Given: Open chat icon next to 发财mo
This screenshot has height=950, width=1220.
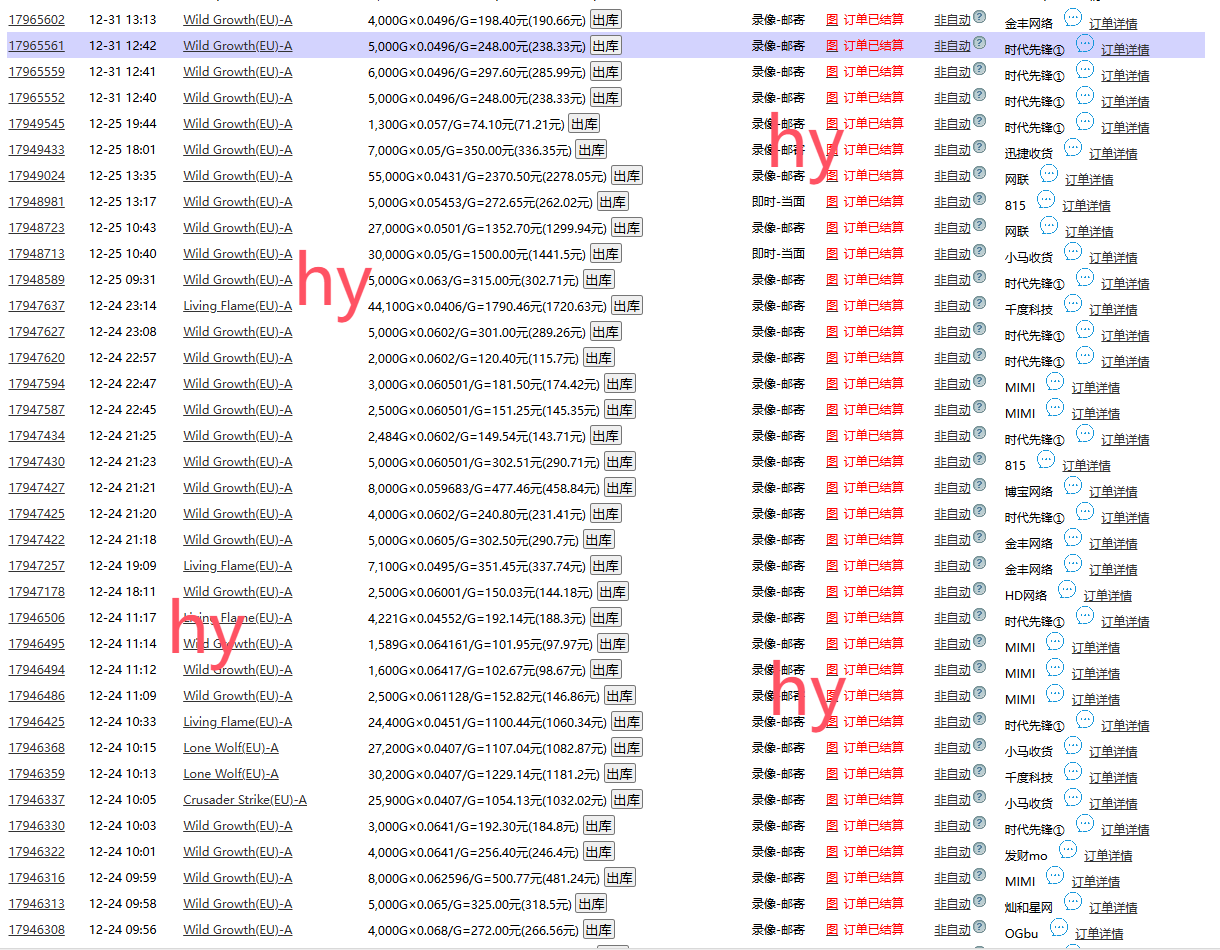Looking at the screenshot, I should click(1067, 850).
